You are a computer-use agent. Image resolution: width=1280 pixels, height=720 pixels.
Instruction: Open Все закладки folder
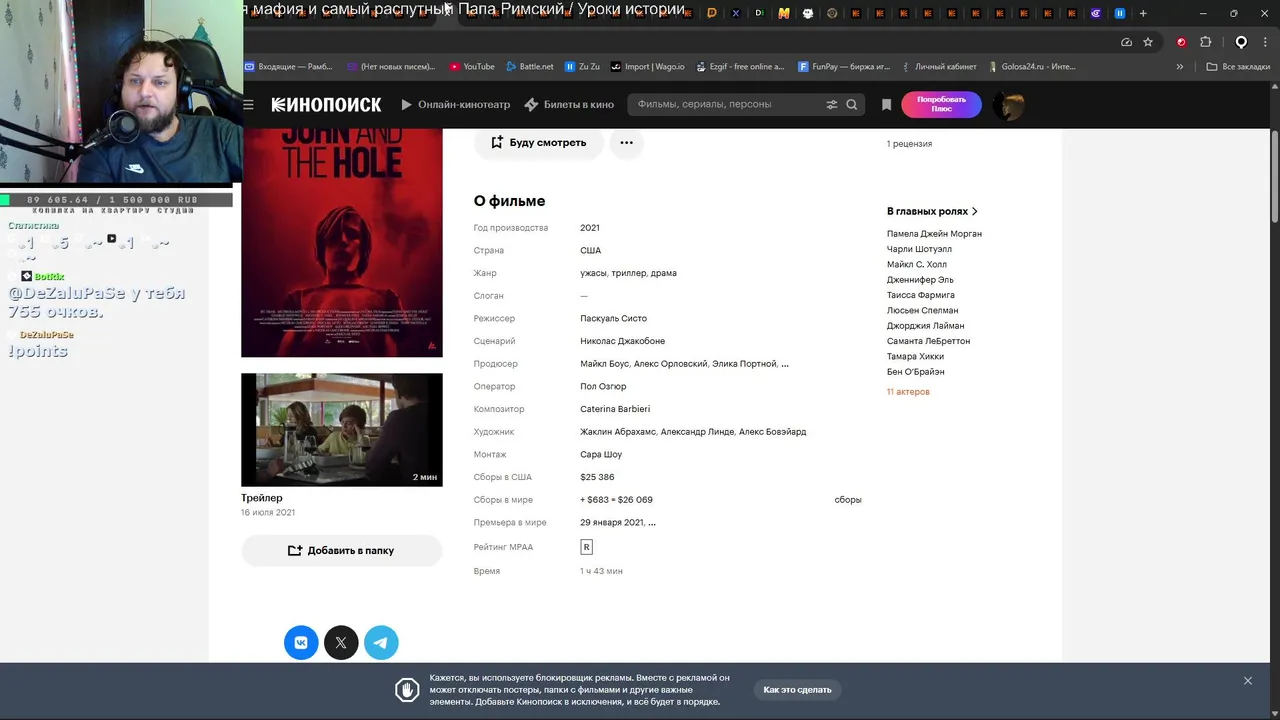(1238, 67)
